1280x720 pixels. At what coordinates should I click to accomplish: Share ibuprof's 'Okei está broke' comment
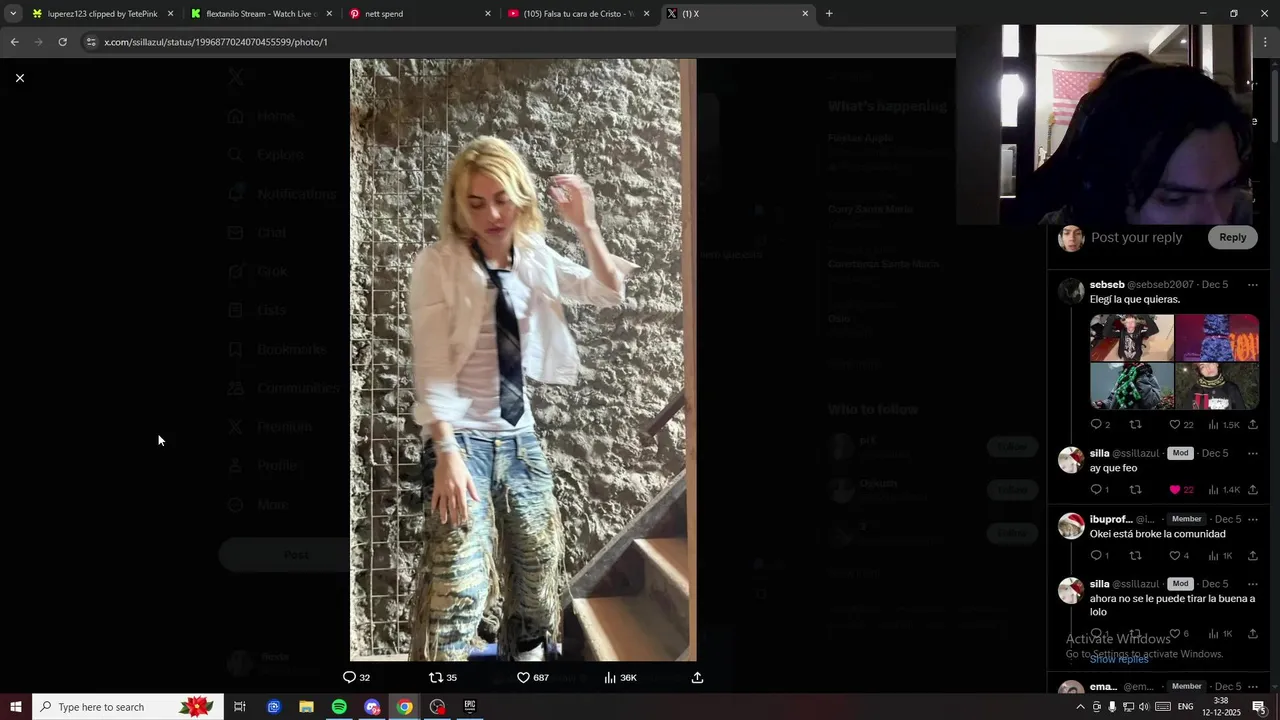1252,555
